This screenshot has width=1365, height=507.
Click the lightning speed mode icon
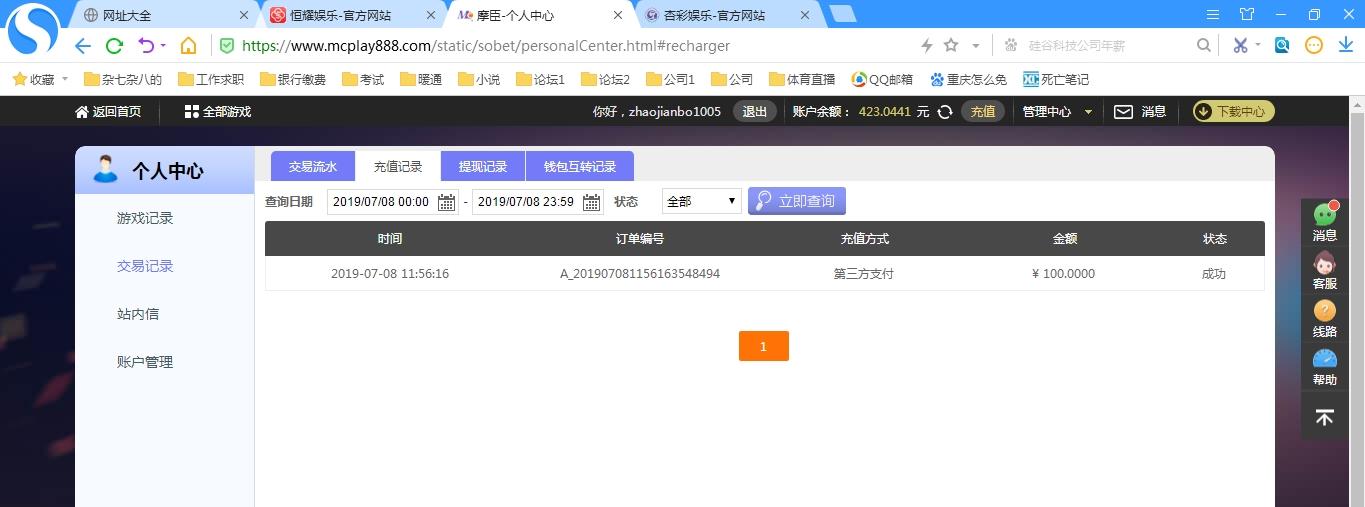[x=926, y=45]
